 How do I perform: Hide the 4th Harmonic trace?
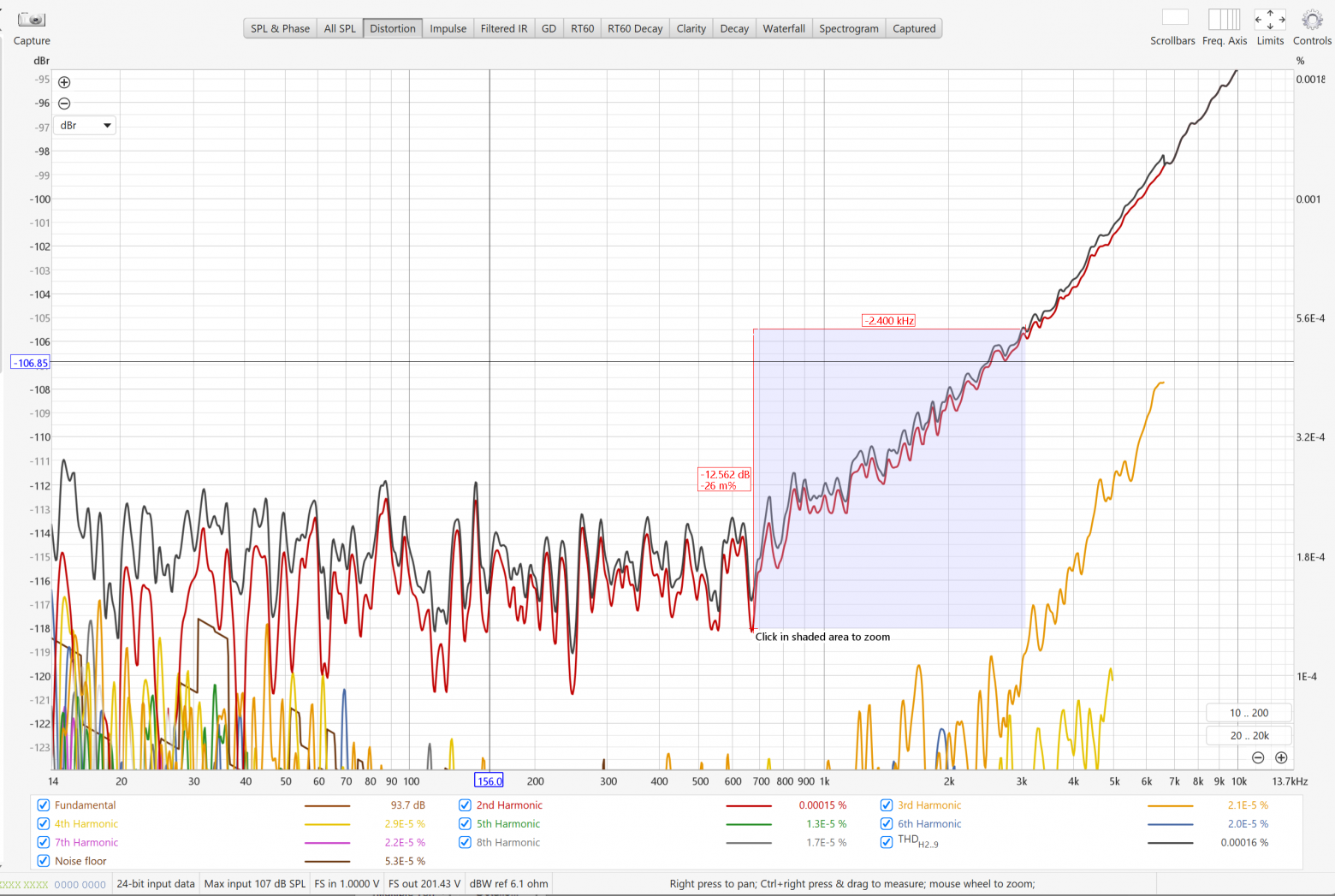tap(44, 824)
